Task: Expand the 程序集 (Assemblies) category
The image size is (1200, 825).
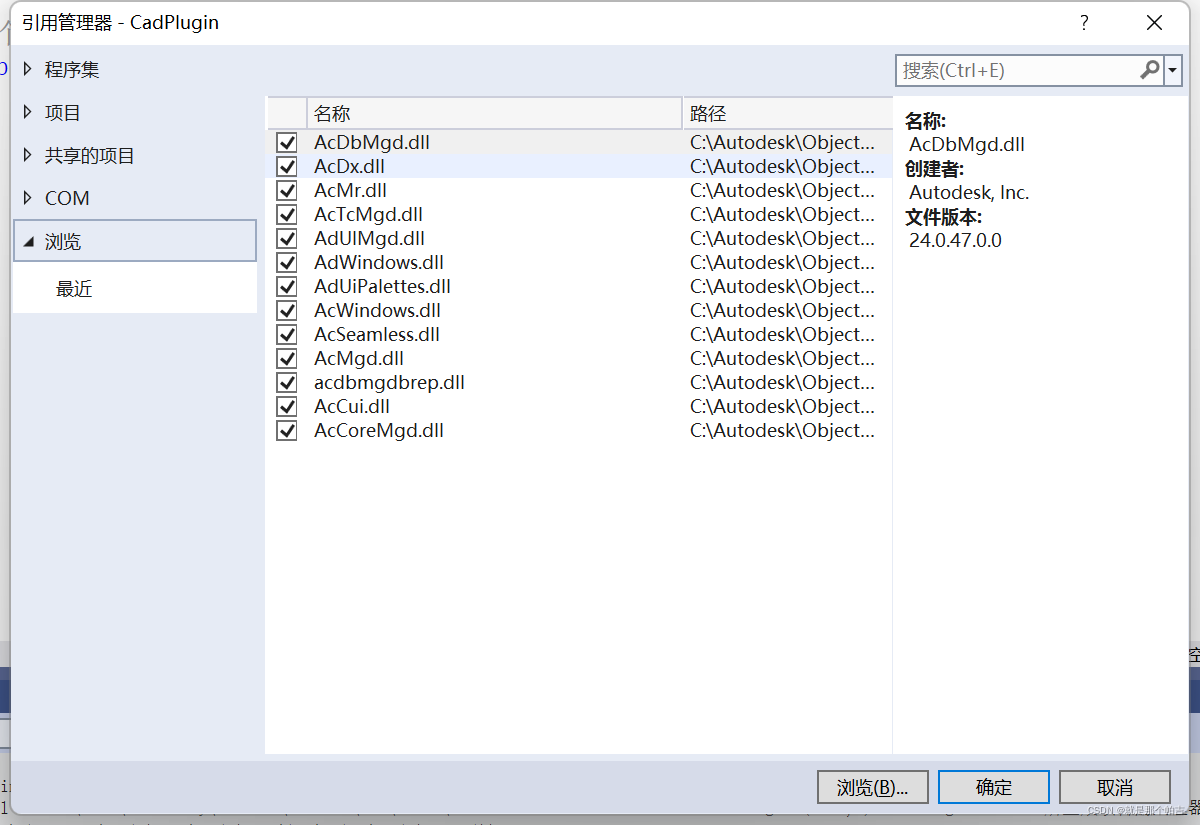Action: 27,69
